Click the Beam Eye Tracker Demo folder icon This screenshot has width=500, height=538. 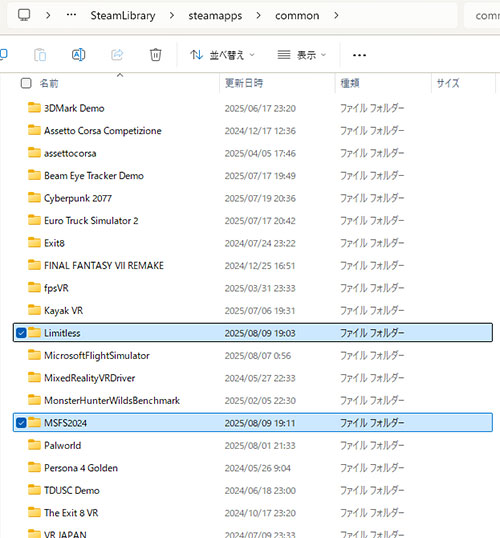click(x=34, y=175)
